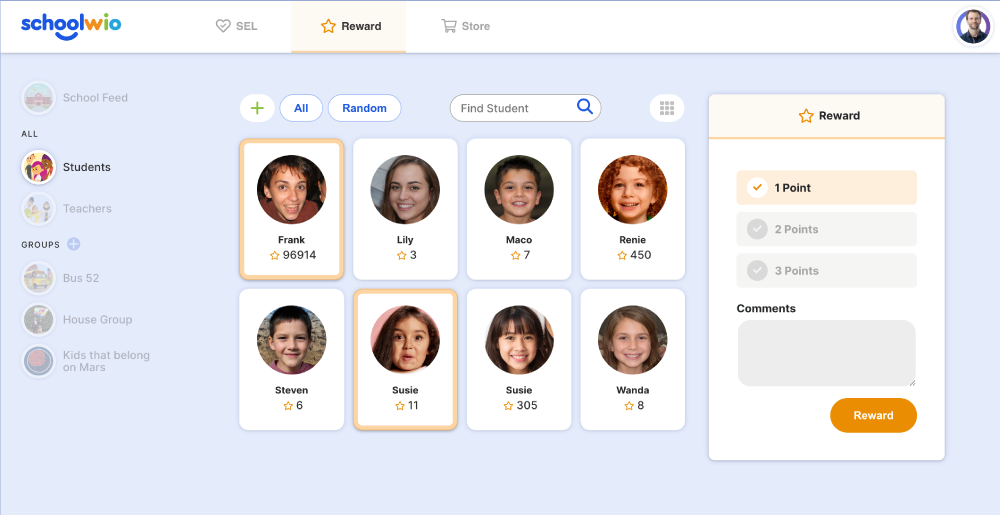Click the Comments text area
This screenshot has width=1000, height=515.
point(826,353)
